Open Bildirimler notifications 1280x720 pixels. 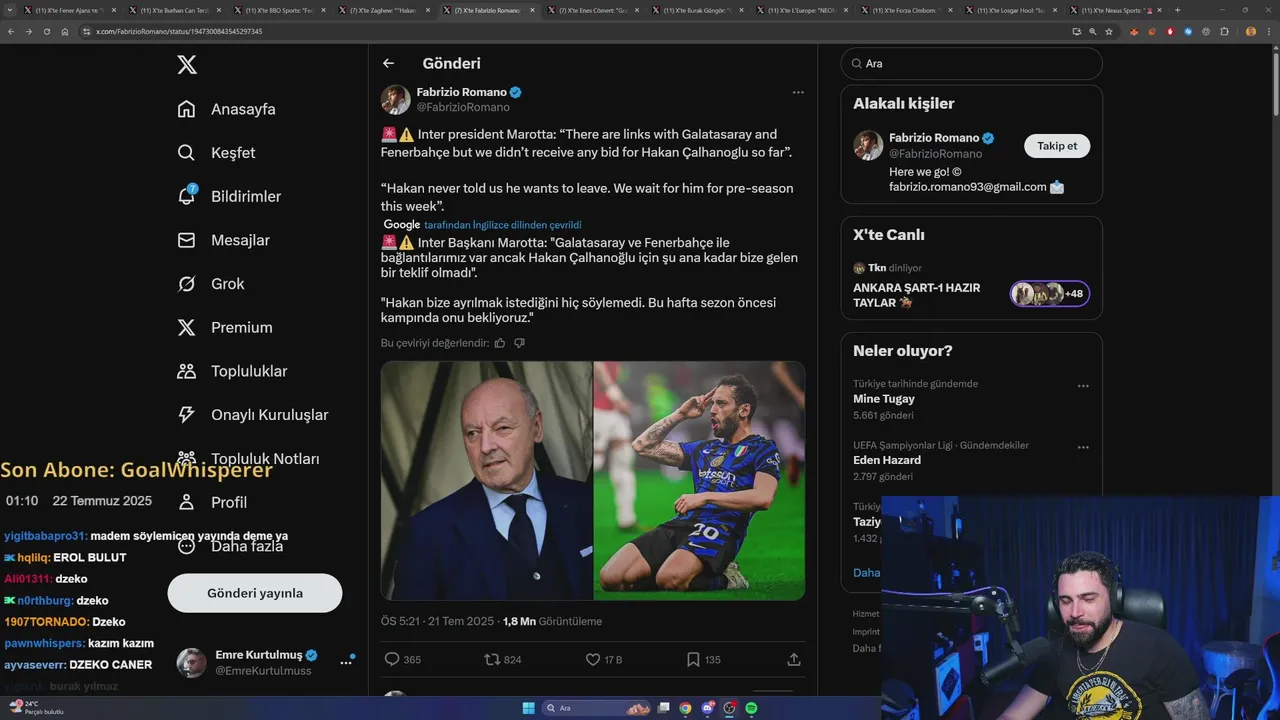[x=229, y=196]
